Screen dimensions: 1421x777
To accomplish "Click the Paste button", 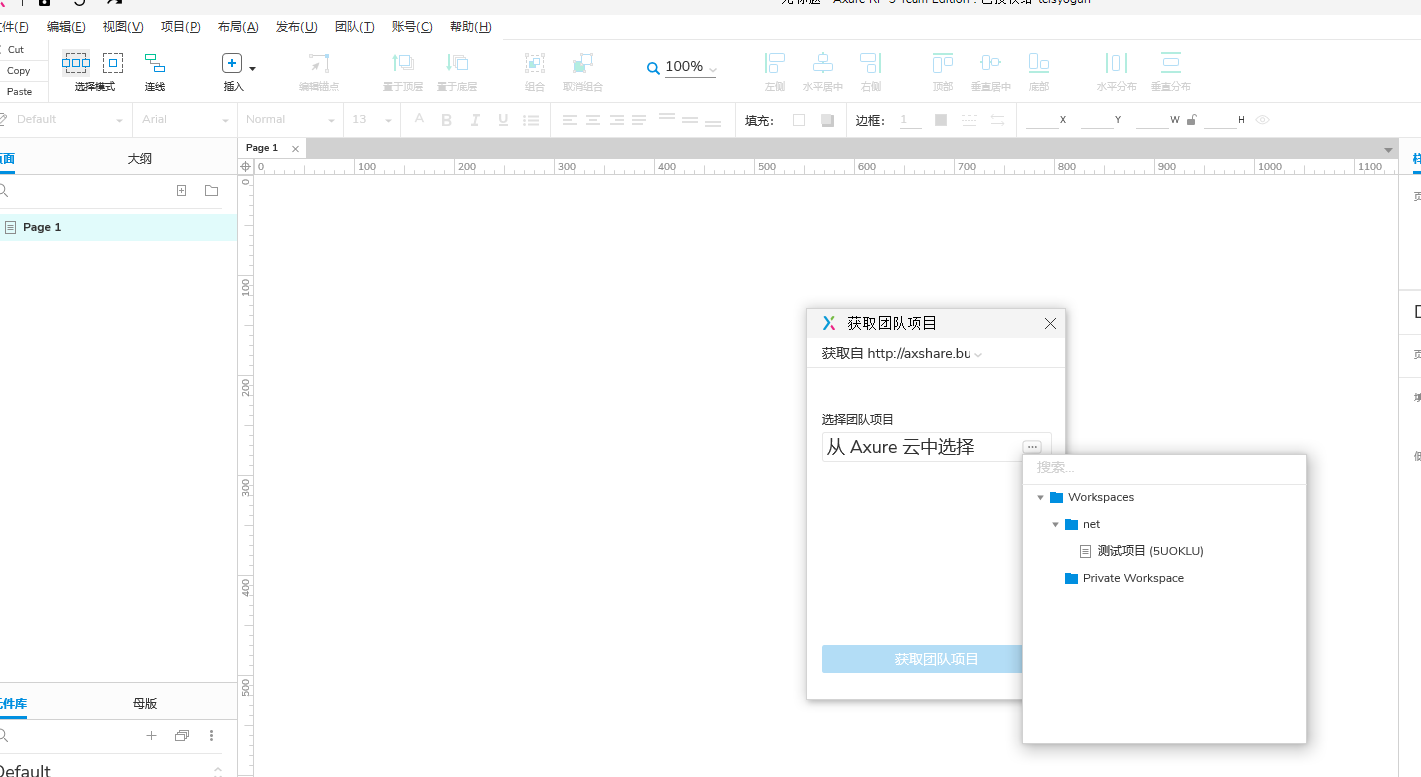I will 20,92.
